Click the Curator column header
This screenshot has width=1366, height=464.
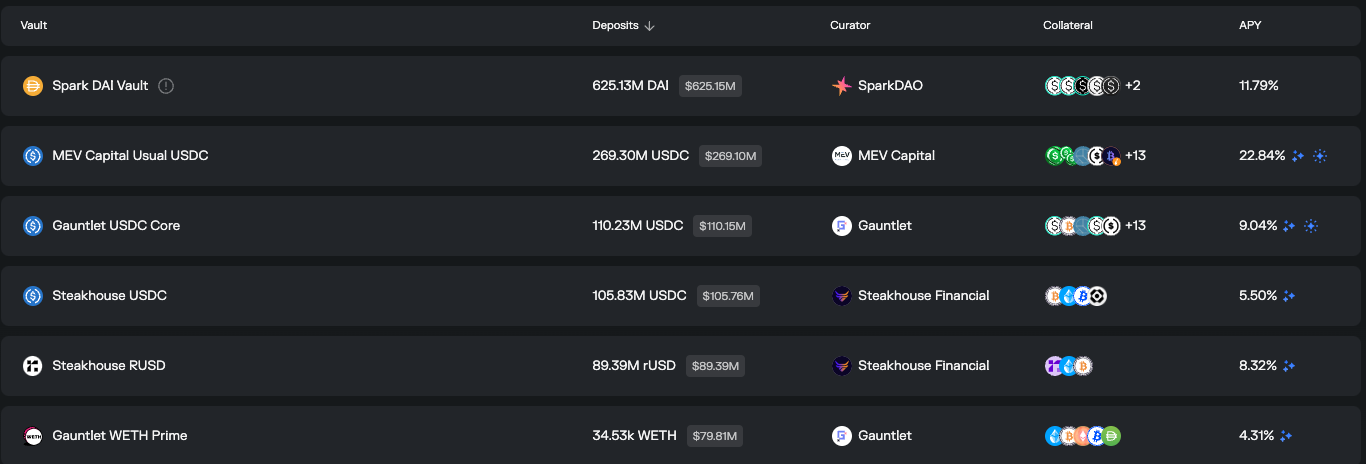(x=850, y=25)
